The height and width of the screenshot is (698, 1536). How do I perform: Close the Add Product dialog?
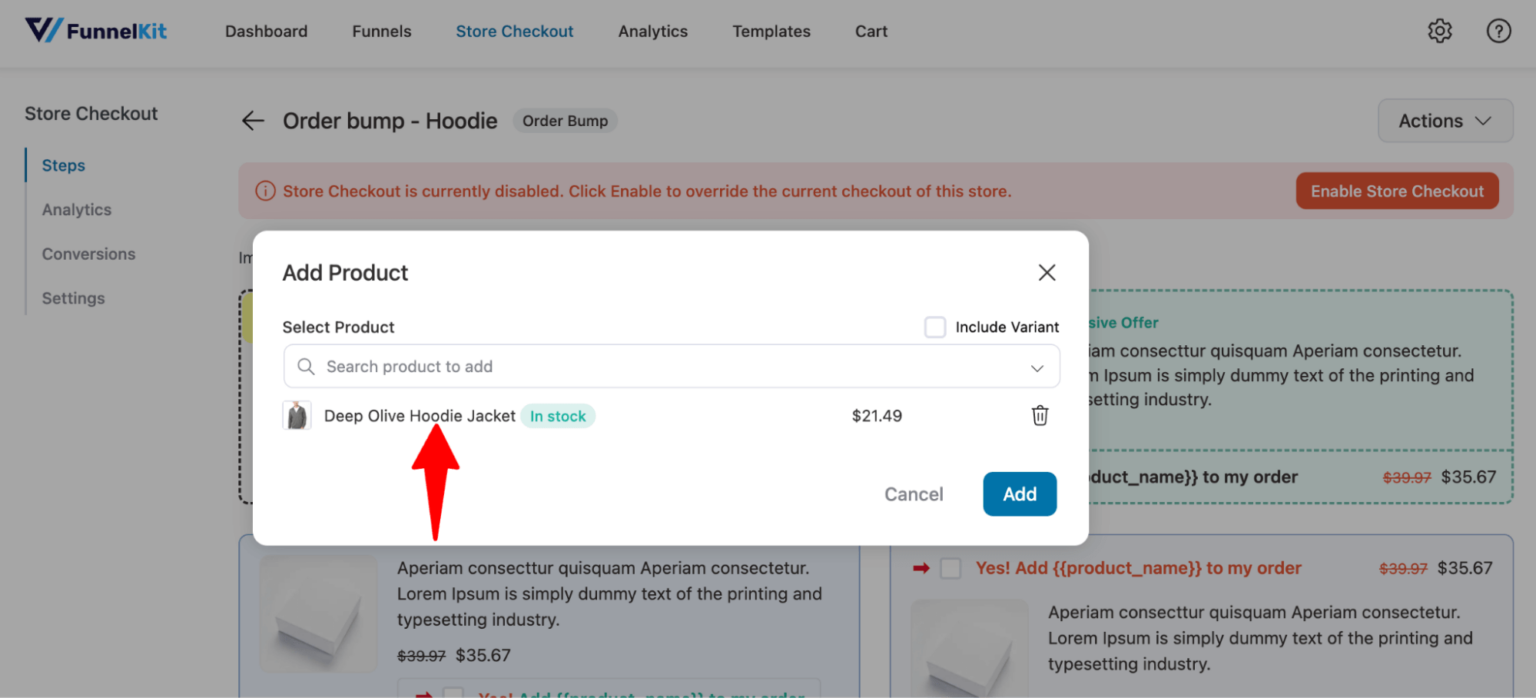[x=1047, y=272]
